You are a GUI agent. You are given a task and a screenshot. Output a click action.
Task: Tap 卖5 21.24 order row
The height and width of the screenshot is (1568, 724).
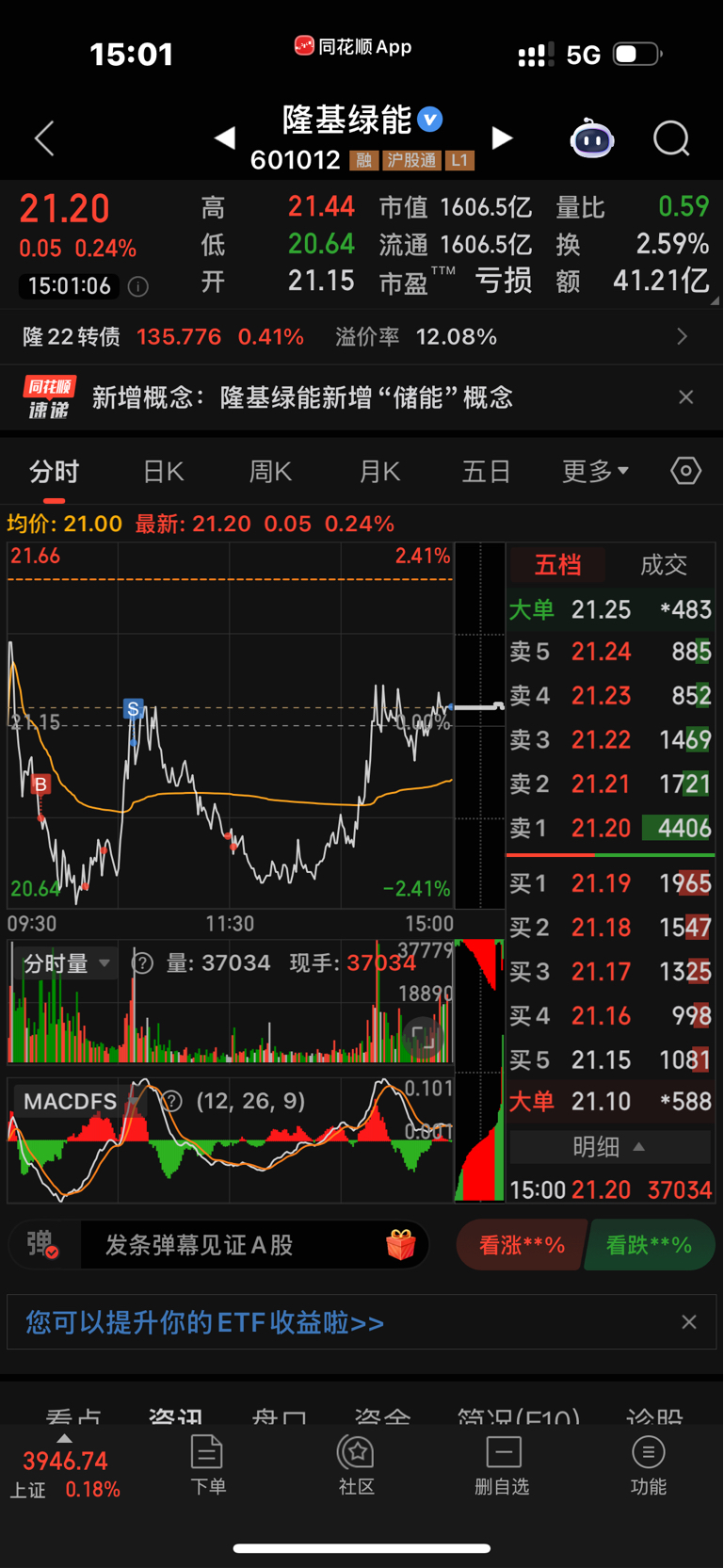tap(610, 652)
